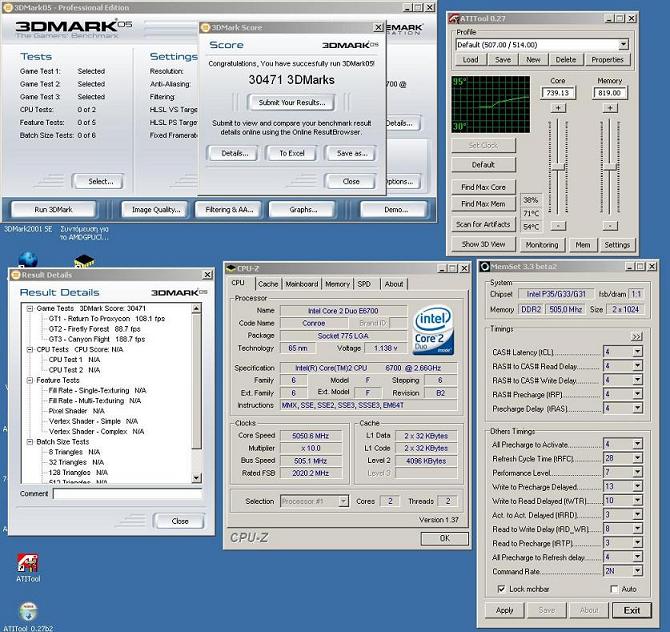Switch to the SPD tab in CPU-Z
Image resolution: width=670 pixels, height=632 pixels.
pyautogui.click(x=364, y=284)
